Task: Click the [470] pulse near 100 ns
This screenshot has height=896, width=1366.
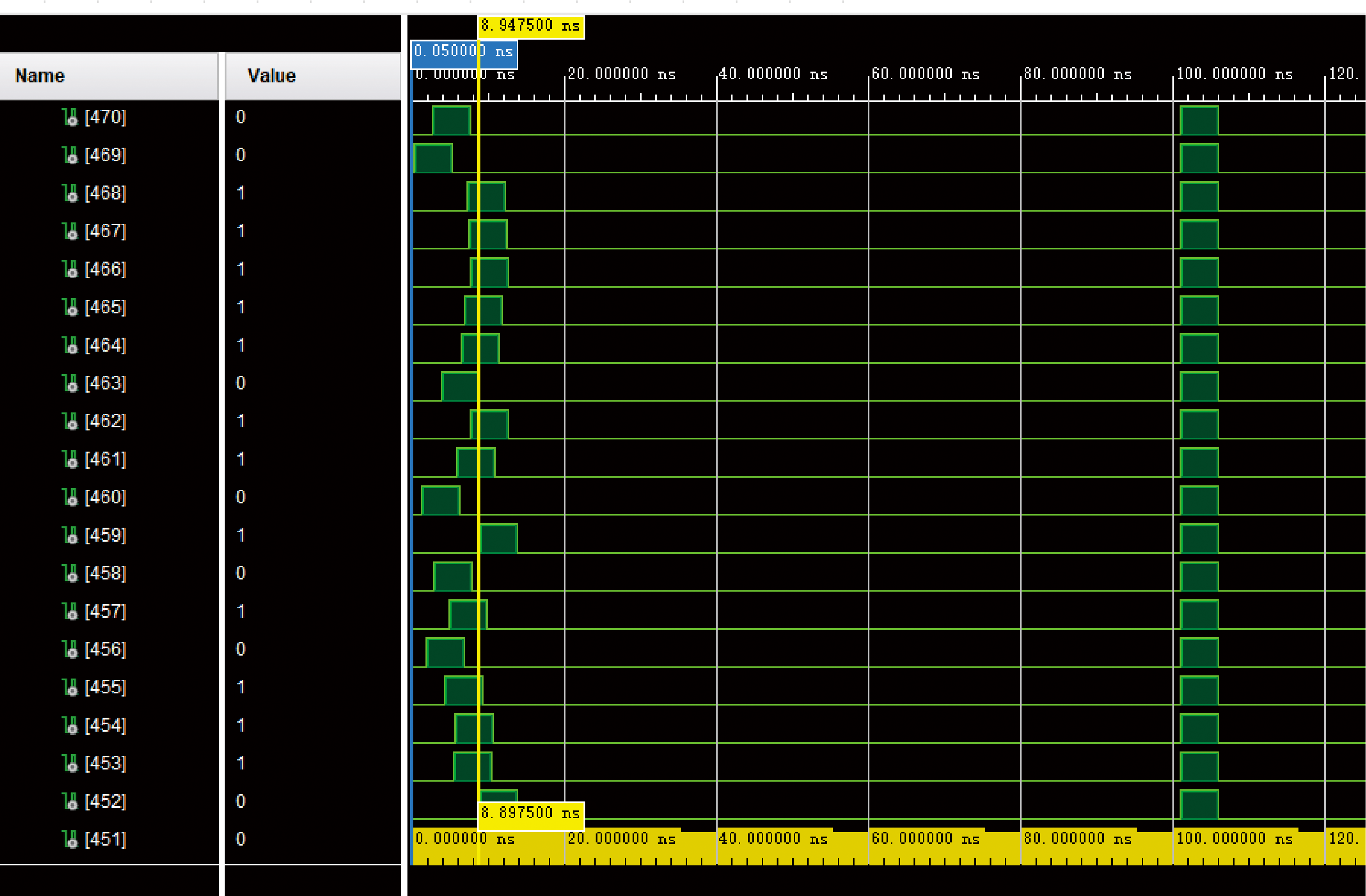Action: tap(1199, 121)
